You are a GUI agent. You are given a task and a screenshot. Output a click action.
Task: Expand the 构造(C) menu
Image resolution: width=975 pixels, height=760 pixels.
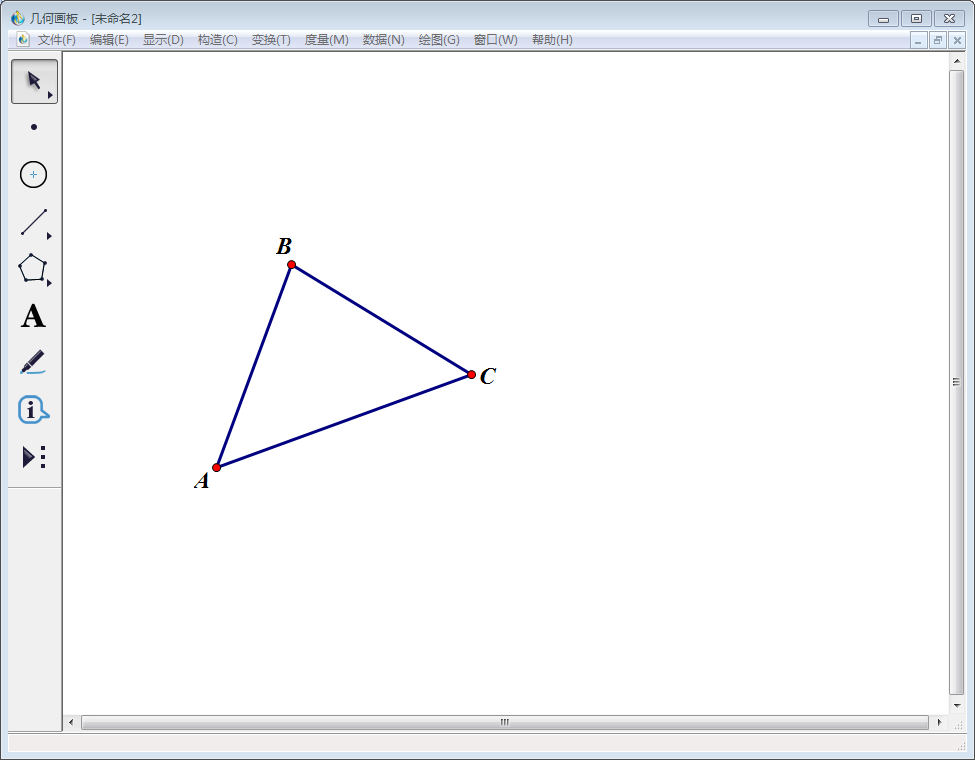217,40
